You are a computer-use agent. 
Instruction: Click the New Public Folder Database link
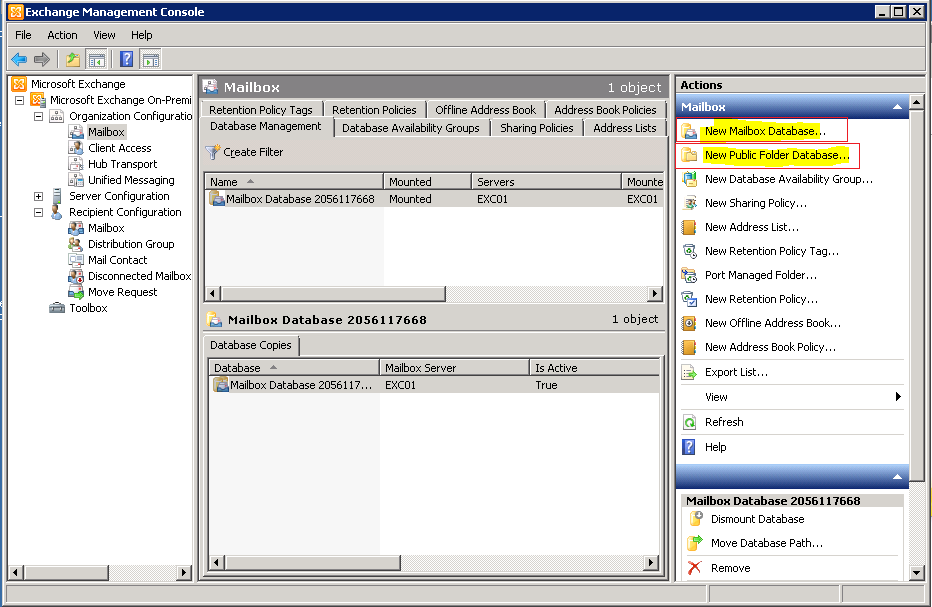777,155
